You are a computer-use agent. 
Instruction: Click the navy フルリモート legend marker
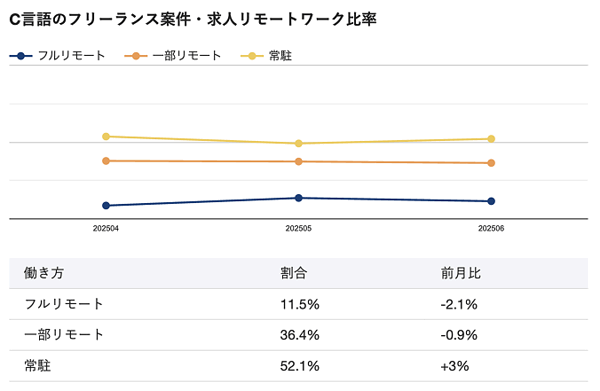[x=21, y=56]
